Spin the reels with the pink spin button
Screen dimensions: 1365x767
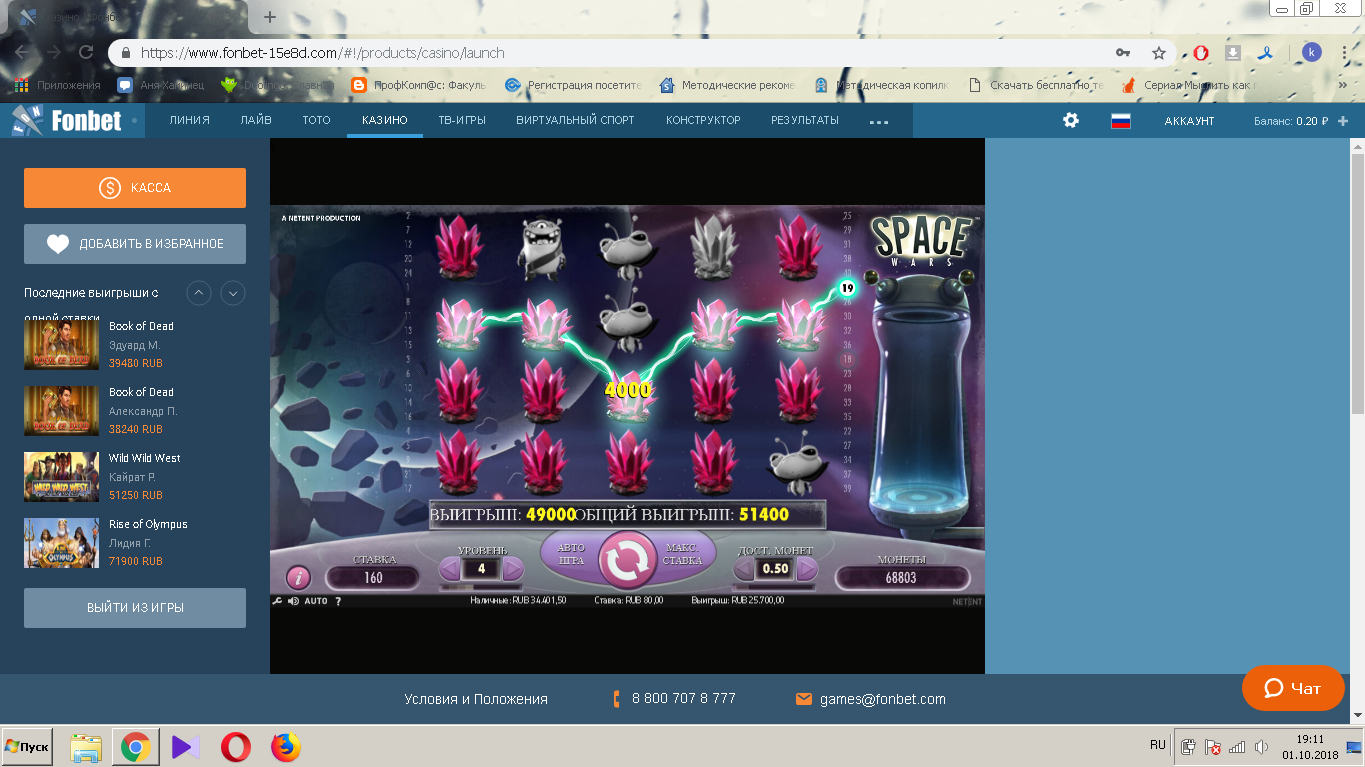click(x=627, y=560)
